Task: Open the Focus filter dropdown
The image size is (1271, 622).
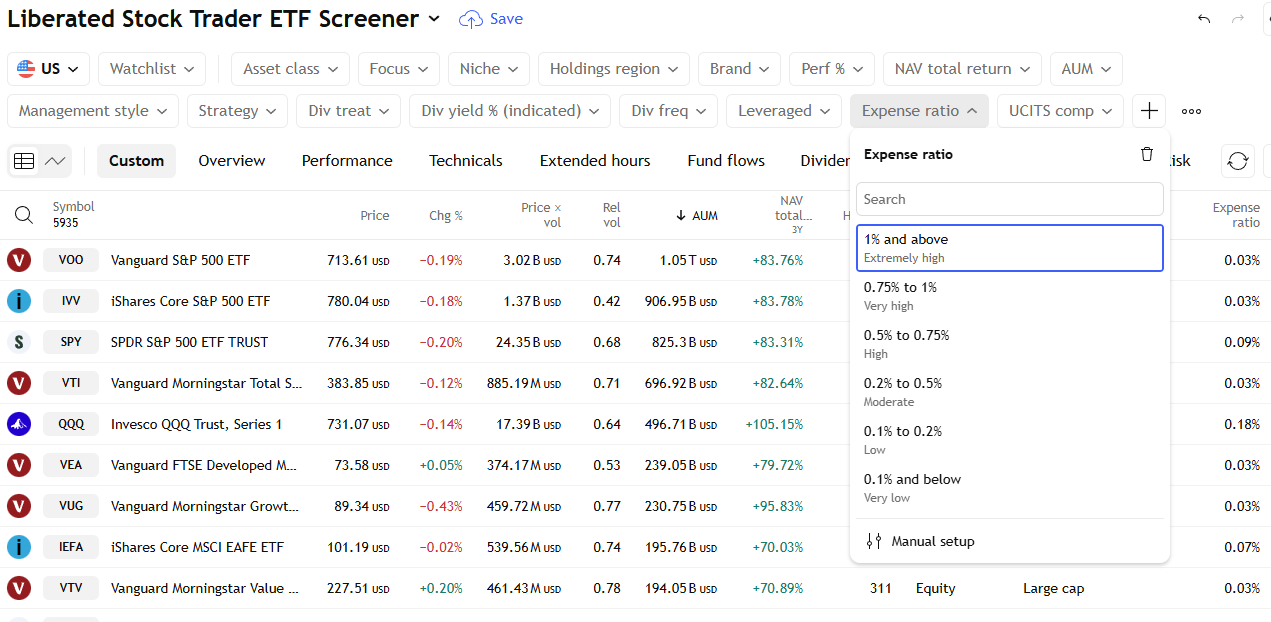Action: (x=399, y=69)
